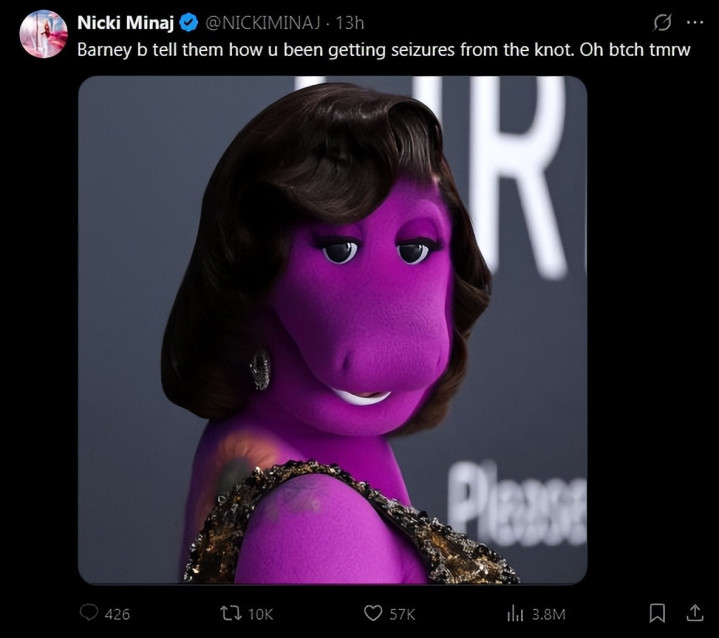Click the 10K reposts count

pos(259,613)
